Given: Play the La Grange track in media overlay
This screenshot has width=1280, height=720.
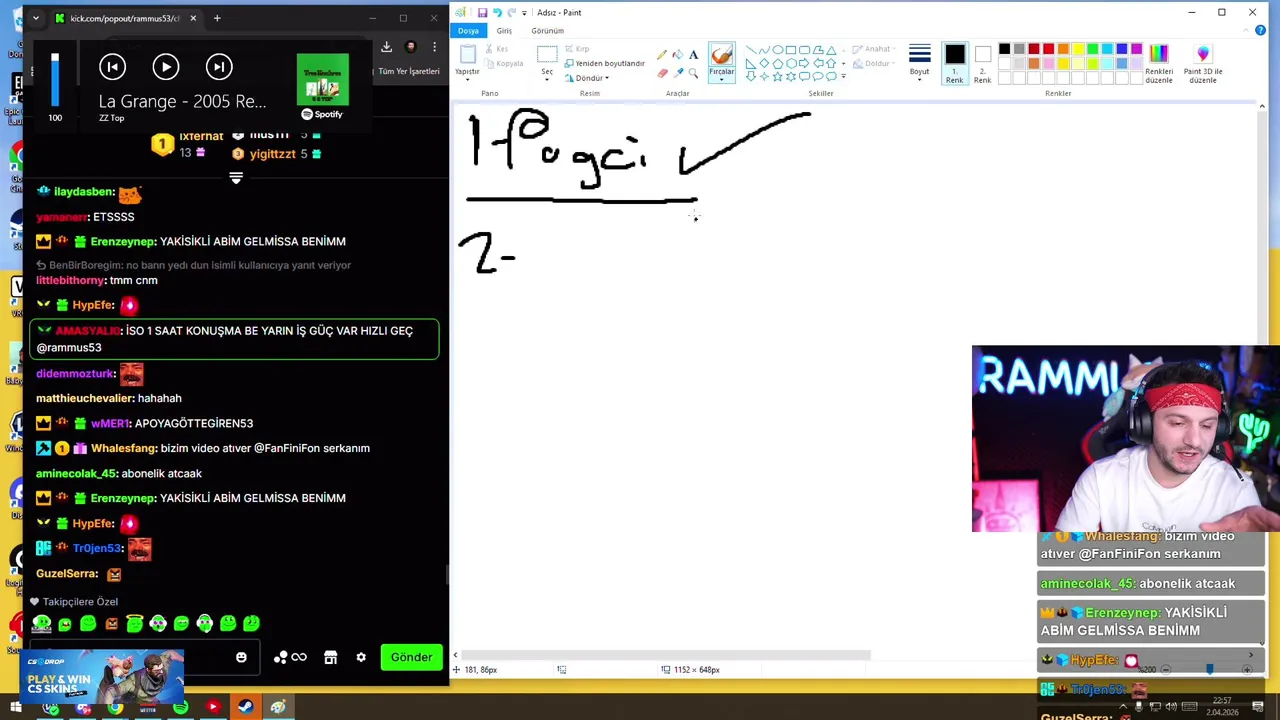Looking at the screenshot, I should click(x=166, y=67).
